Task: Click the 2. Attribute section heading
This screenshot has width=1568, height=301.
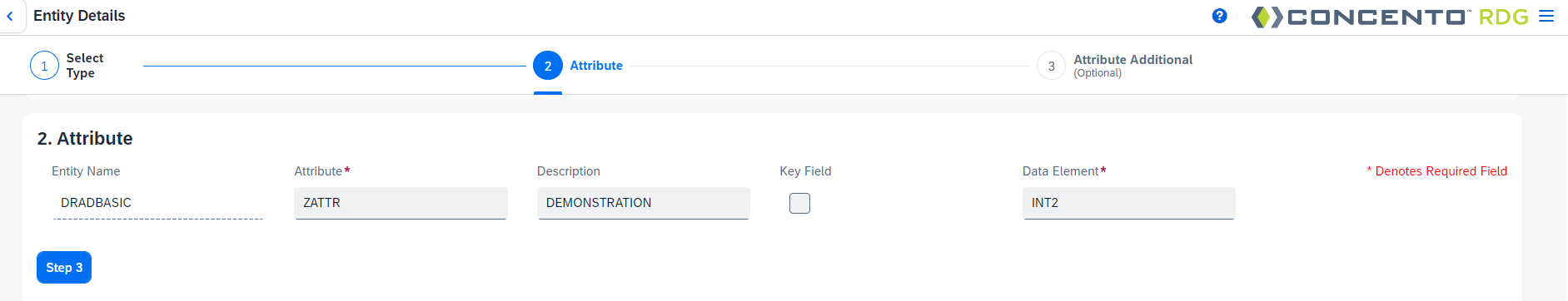Action: [x=85, y=138]
